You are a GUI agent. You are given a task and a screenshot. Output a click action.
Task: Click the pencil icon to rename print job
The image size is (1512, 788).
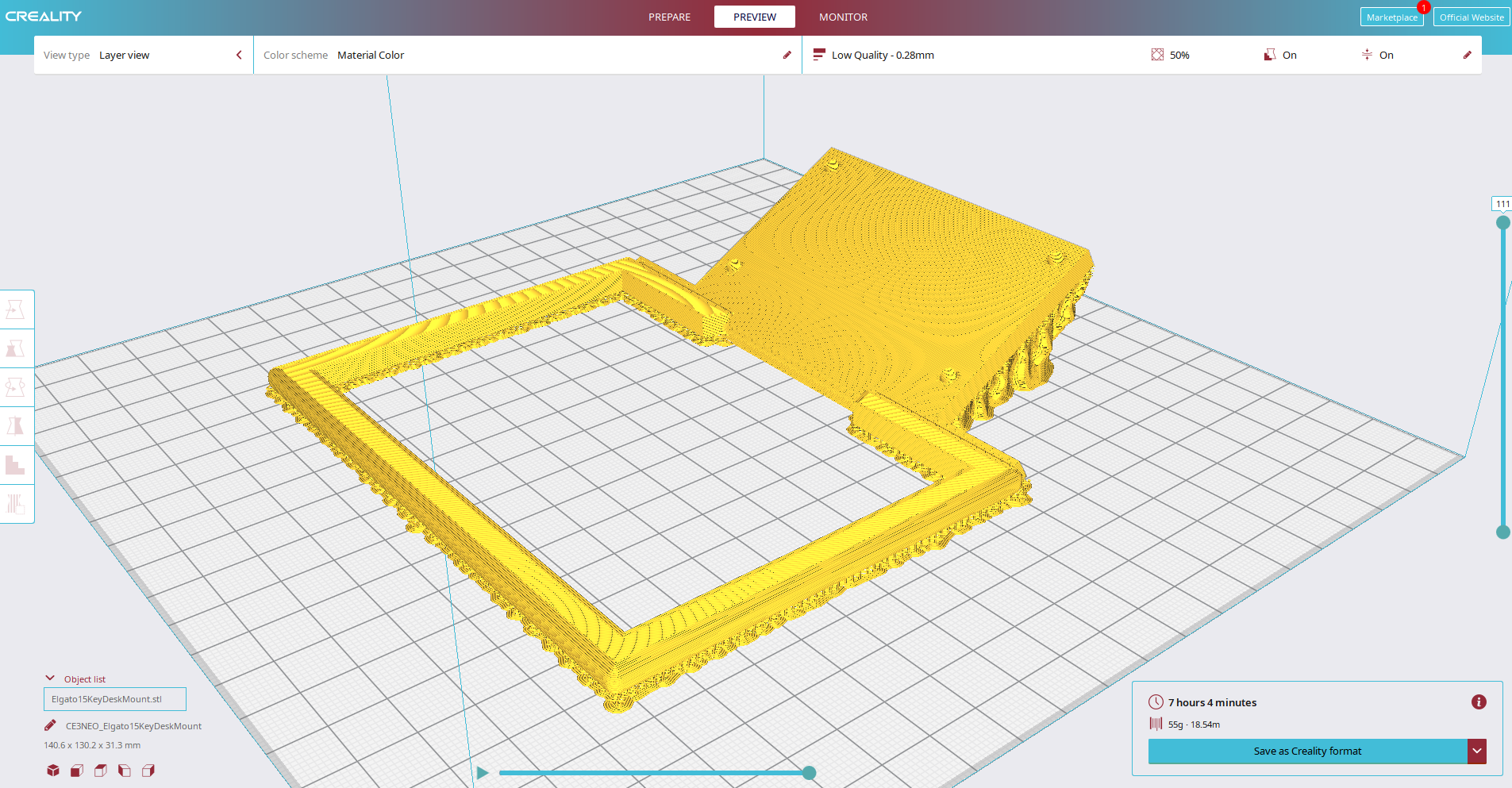[x=50, y=725]
